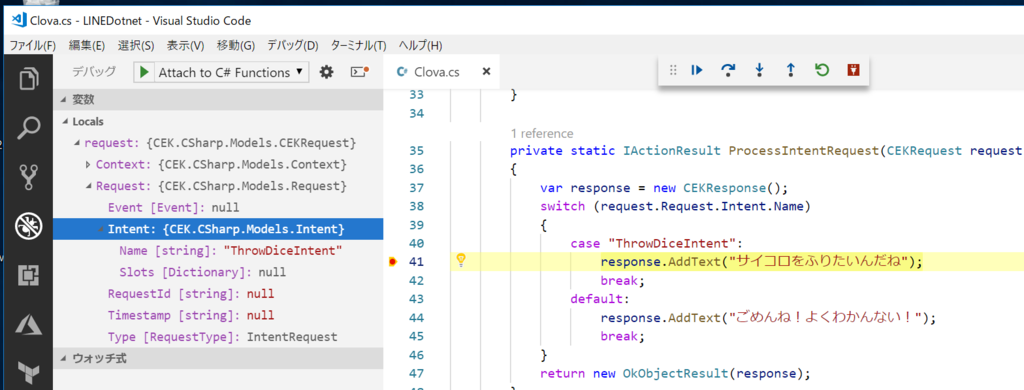Open the Terraform icon in activity bar
Viewport: 1024px width, 390px height.
[28, 372]
